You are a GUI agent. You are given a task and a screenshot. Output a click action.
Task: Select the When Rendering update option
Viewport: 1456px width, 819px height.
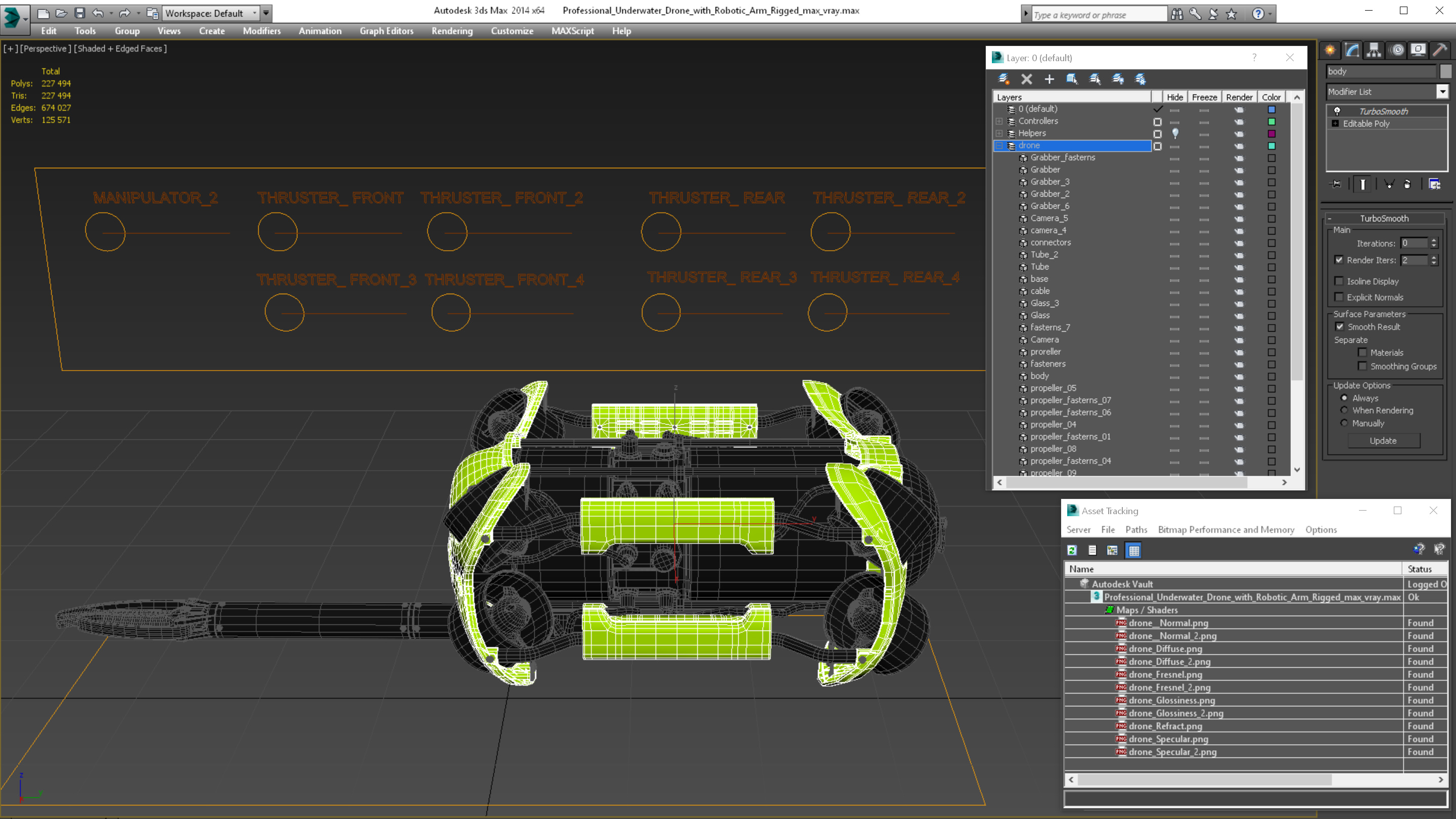pyautogui.click(x=1344, y=411)
